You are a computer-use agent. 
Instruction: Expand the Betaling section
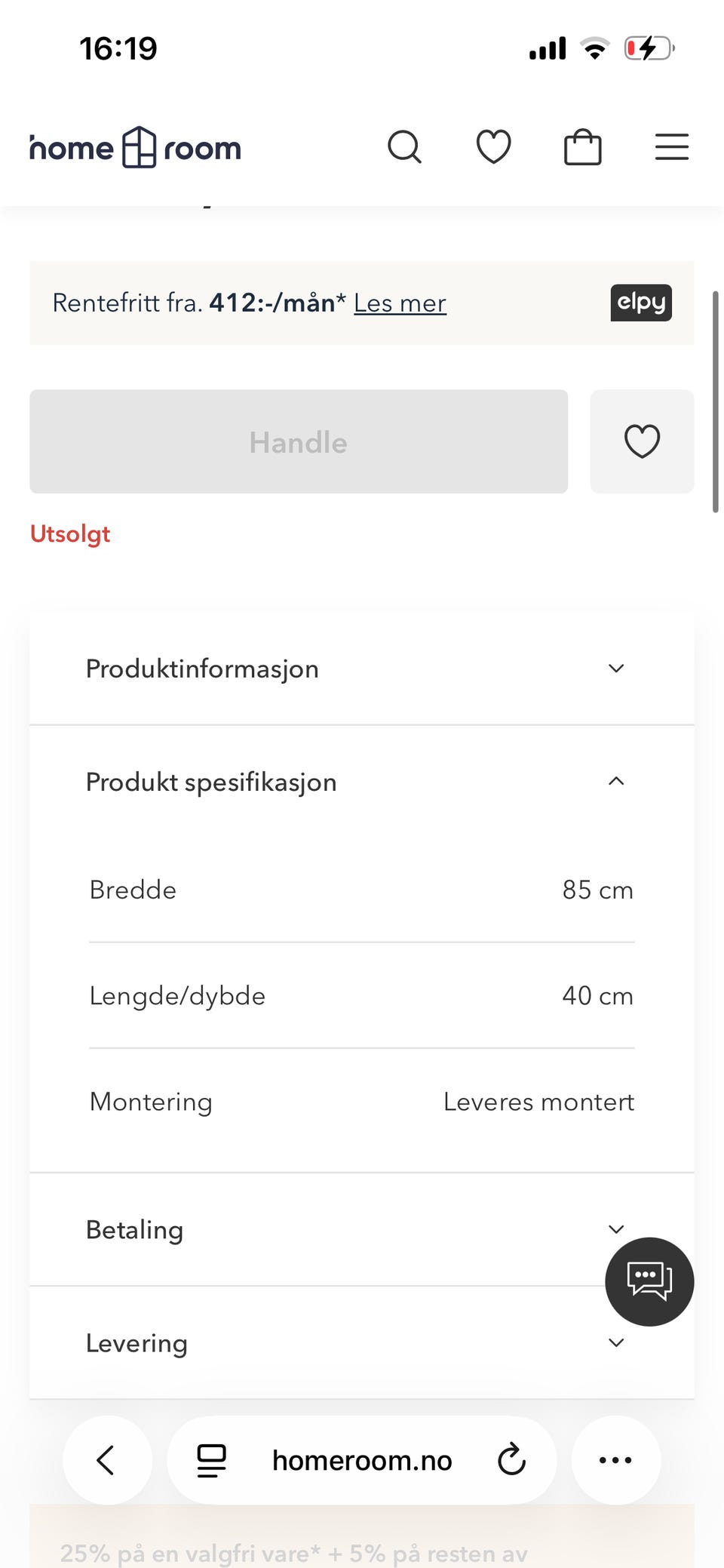coord(362,1230)
